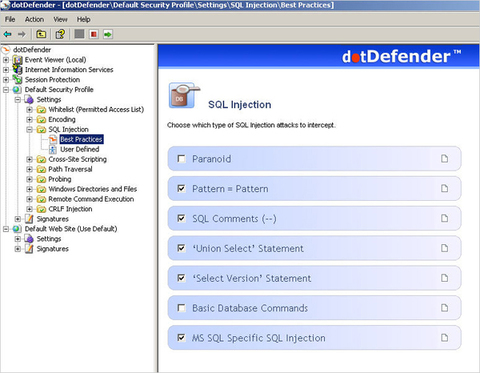480x373 pixels.
Task: Open the Action menu
Action: tap(34, 19)
